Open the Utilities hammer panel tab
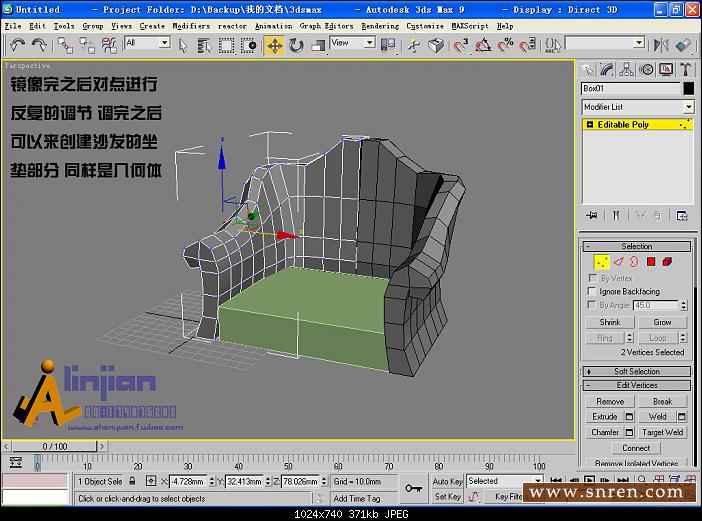This screenshot has width=702, height=521. [685, 69]
